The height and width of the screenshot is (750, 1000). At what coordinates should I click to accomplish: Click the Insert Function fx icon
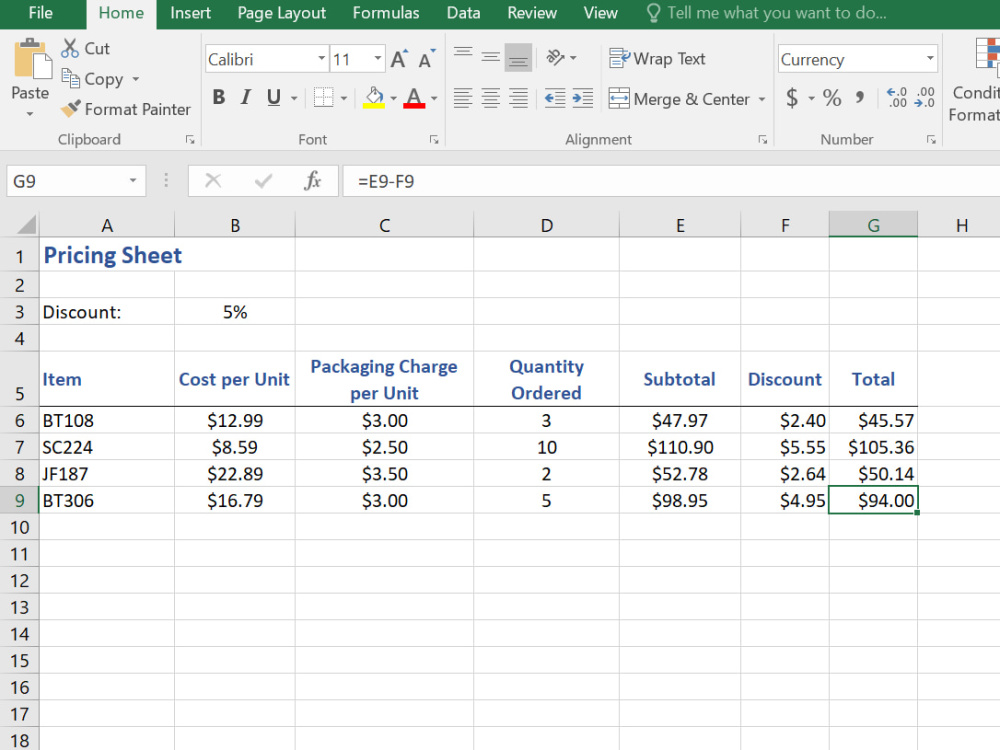pyautogui.click(x=312, y=181)
